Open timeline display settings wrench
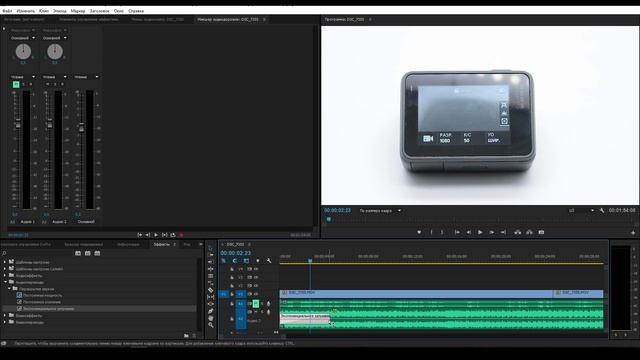This screenshot has height=360, width=640. pyautogui.click(x=269, y=260)
